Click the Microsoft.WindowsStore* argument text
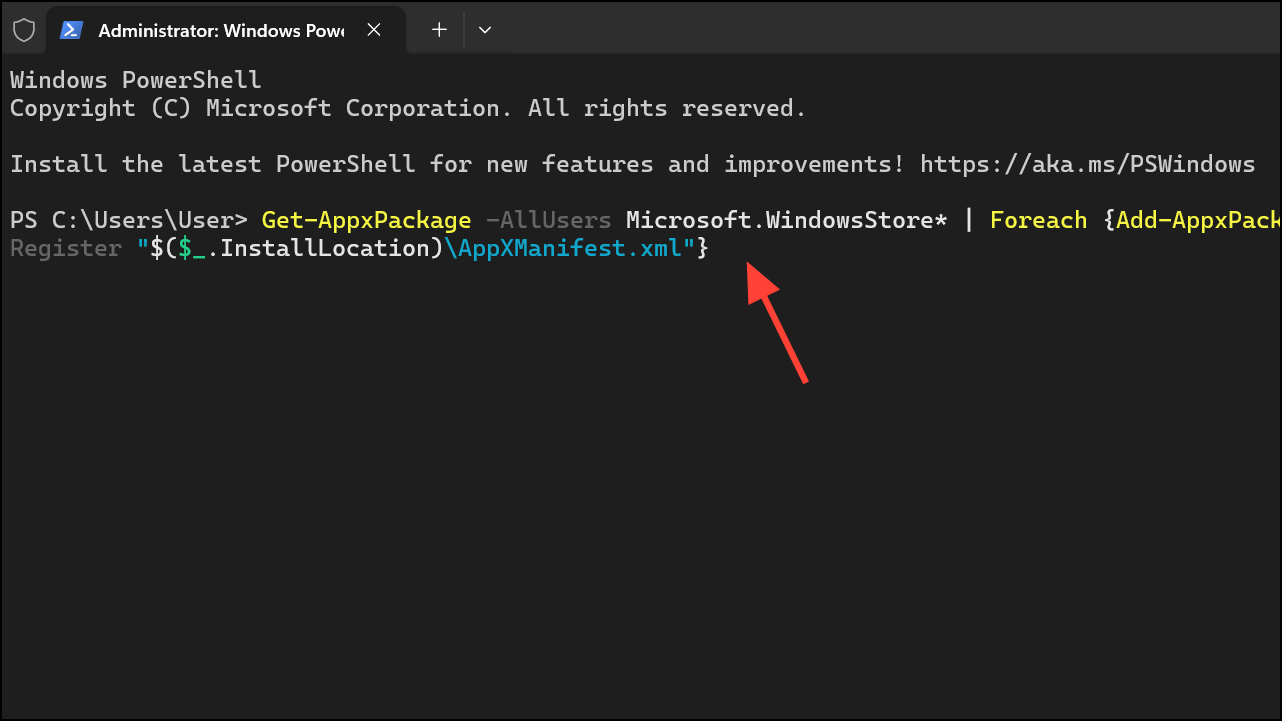The image size is (1282, 721). pos(786,219)
